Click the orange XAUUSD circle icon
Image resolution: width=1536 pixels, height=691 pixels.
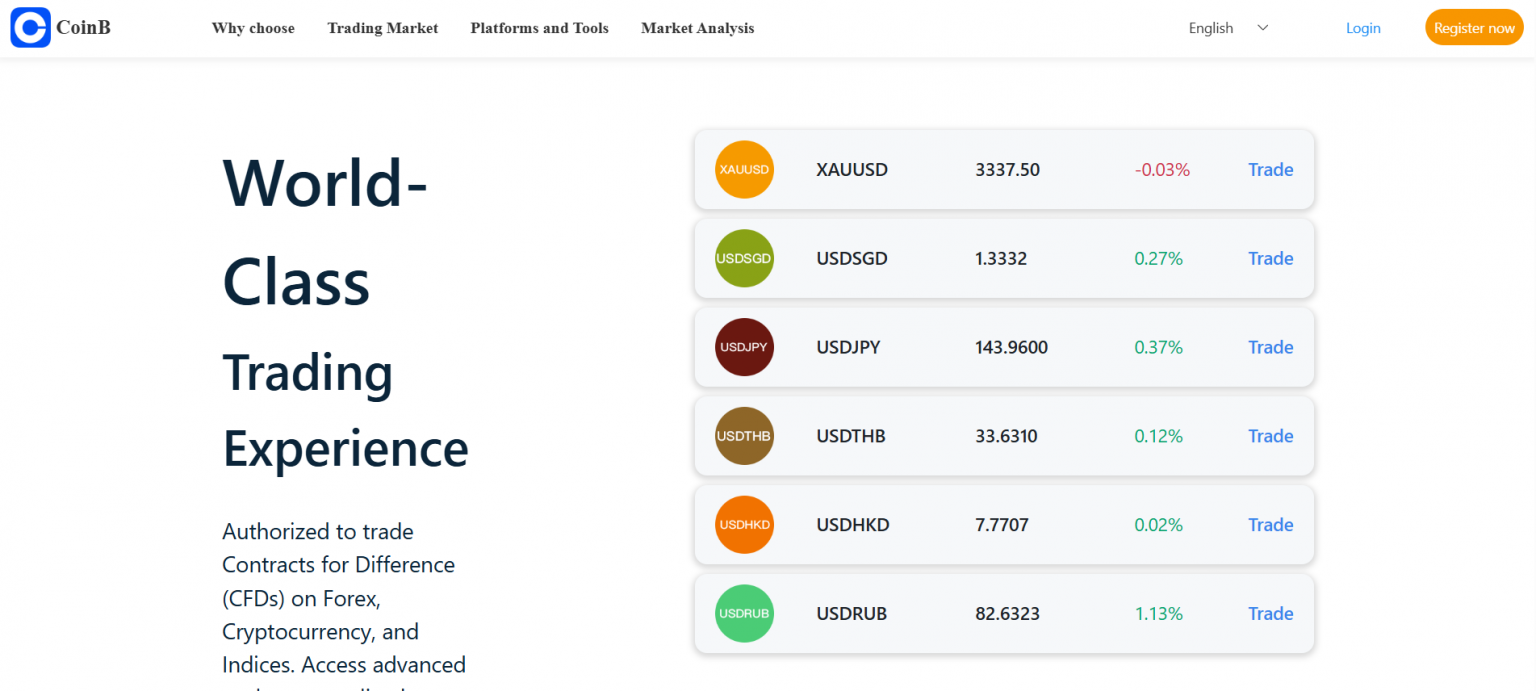744,170
